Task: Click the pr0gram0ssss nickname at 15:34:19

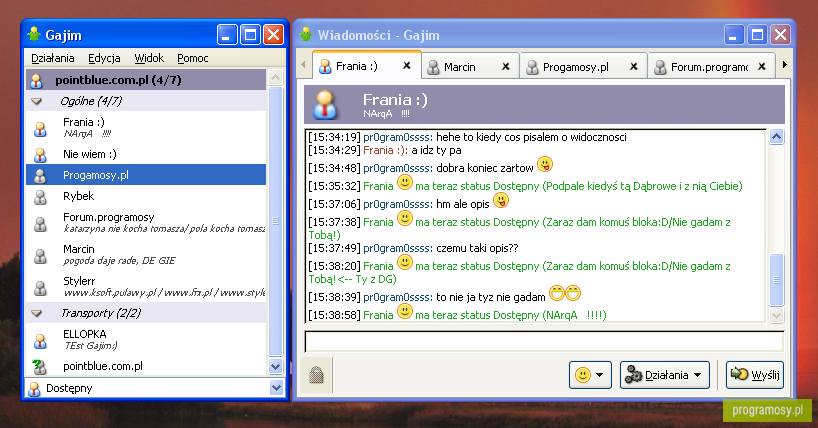Action: pyautogui.click(x=398, y=137)
